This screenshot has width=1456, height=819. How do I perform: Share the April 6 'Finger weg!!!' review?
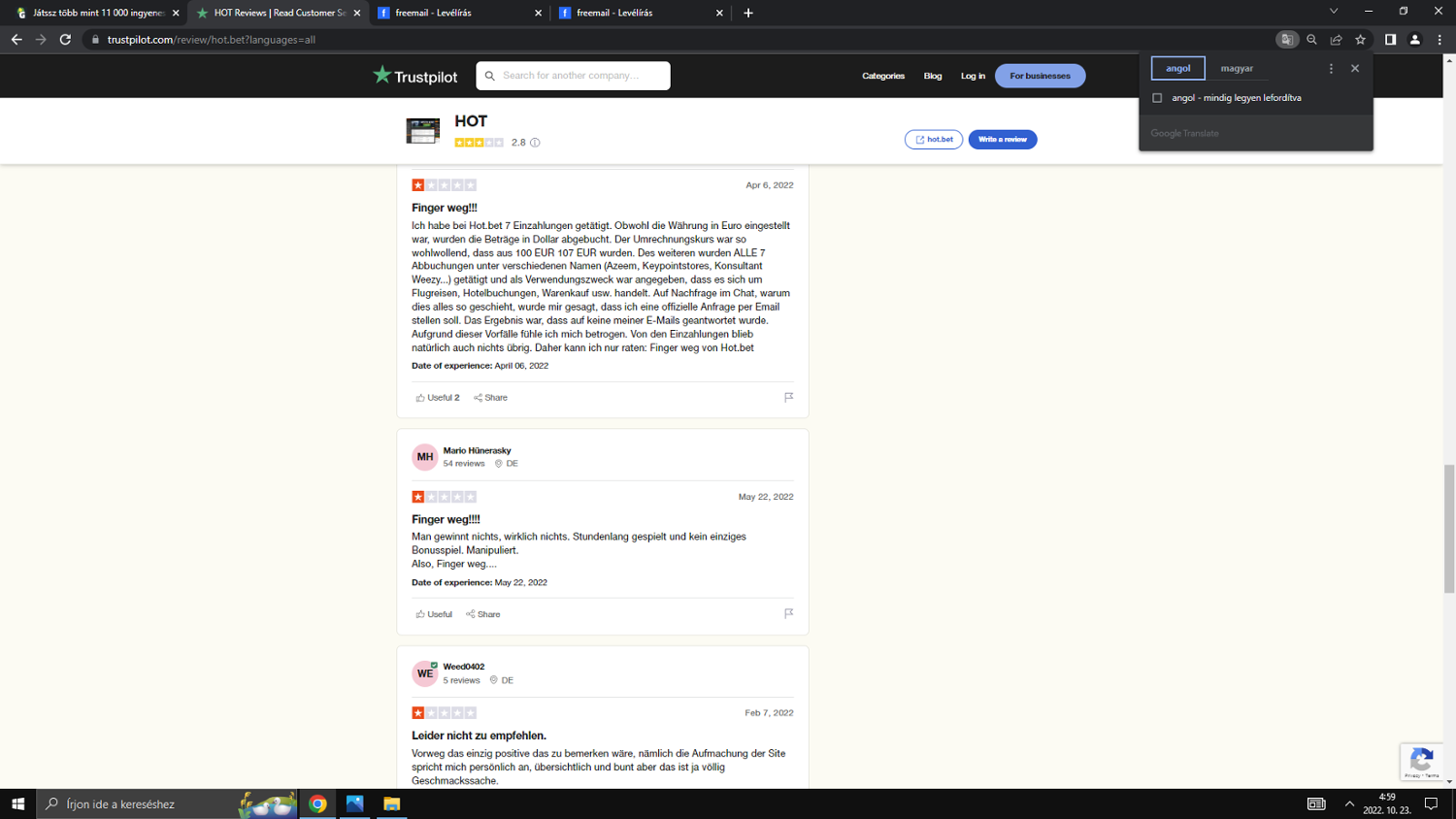(490, 398)
